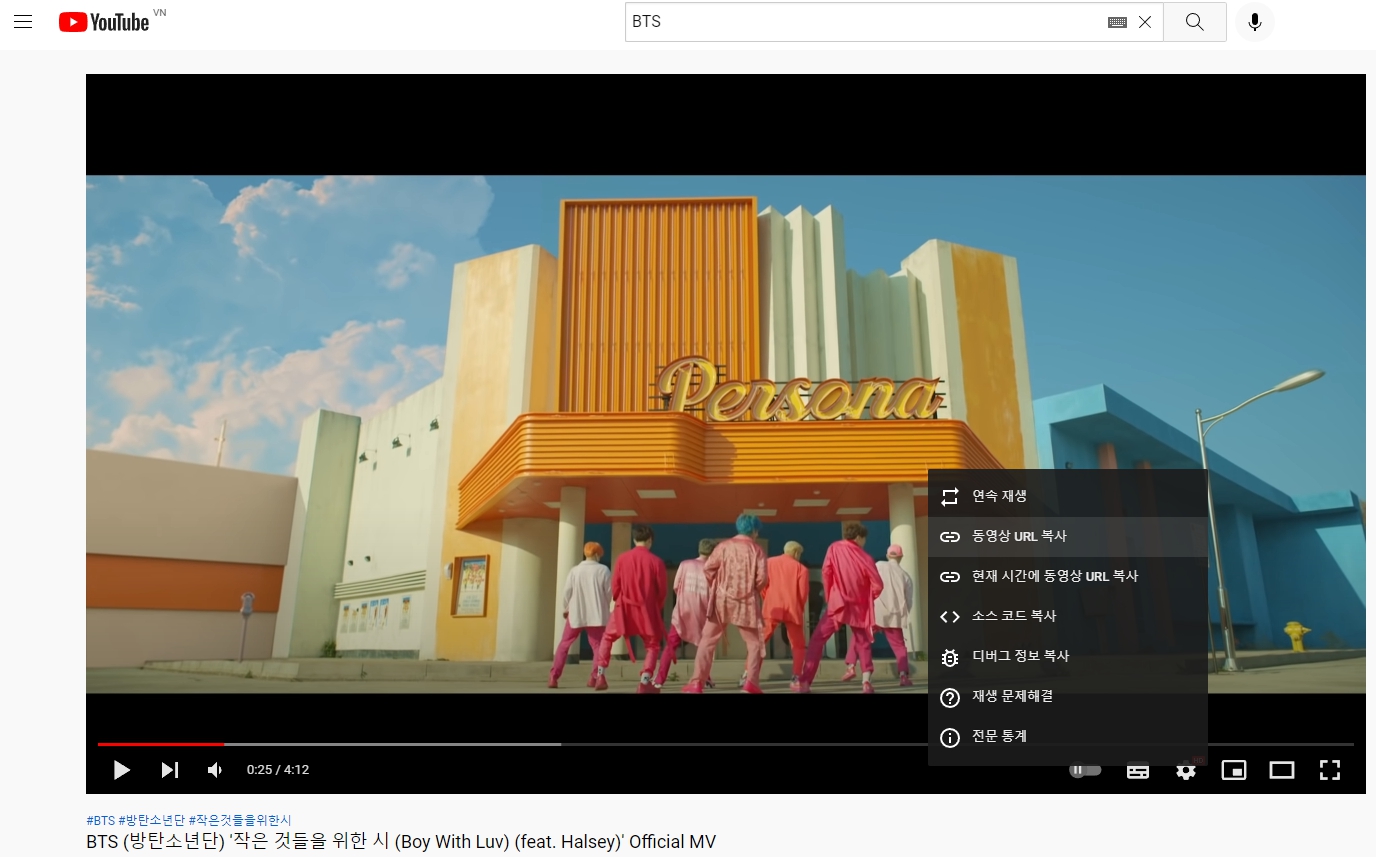The width and height of the screenshot is (1376, 857).
Task: Choose 동영상 URL 복사 menu item
Action: click(x=1068, y=536)
